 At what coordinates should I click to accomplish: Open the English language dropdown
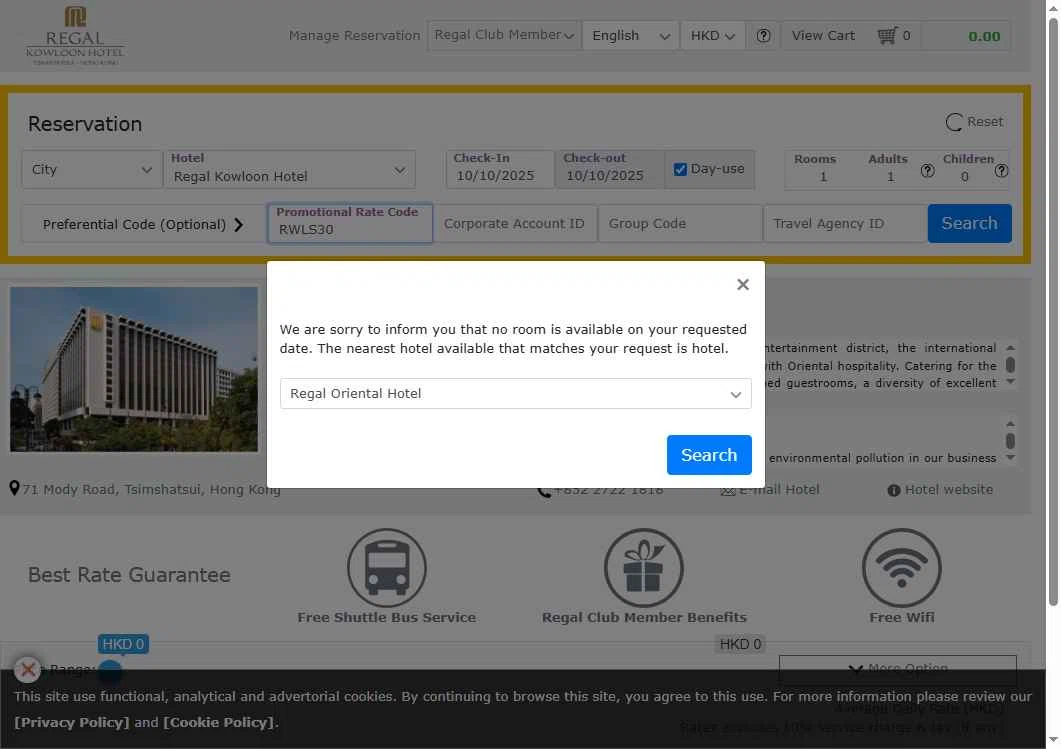[x=631, y=36]
